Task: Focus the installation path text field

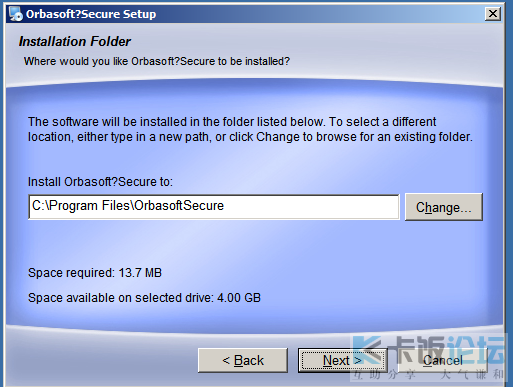Action: [214, 207]
